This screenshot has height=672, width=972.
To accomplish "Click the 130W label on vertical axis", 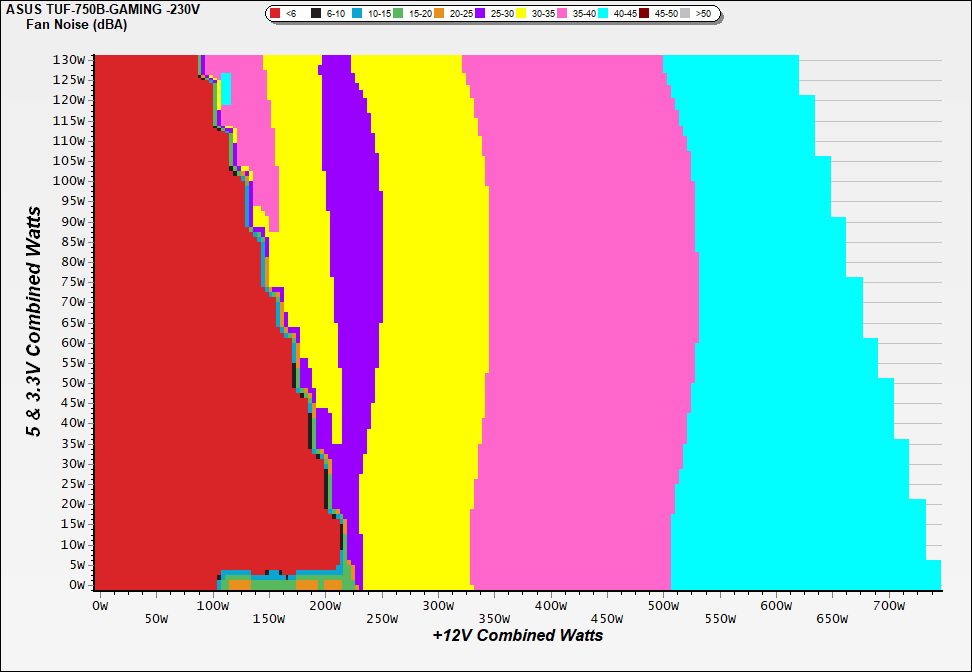I will (x=72, y=59).
